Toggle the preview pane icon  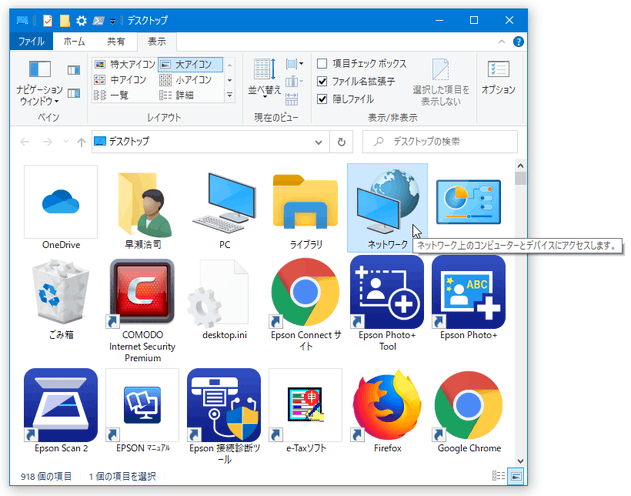pos(74,70)
